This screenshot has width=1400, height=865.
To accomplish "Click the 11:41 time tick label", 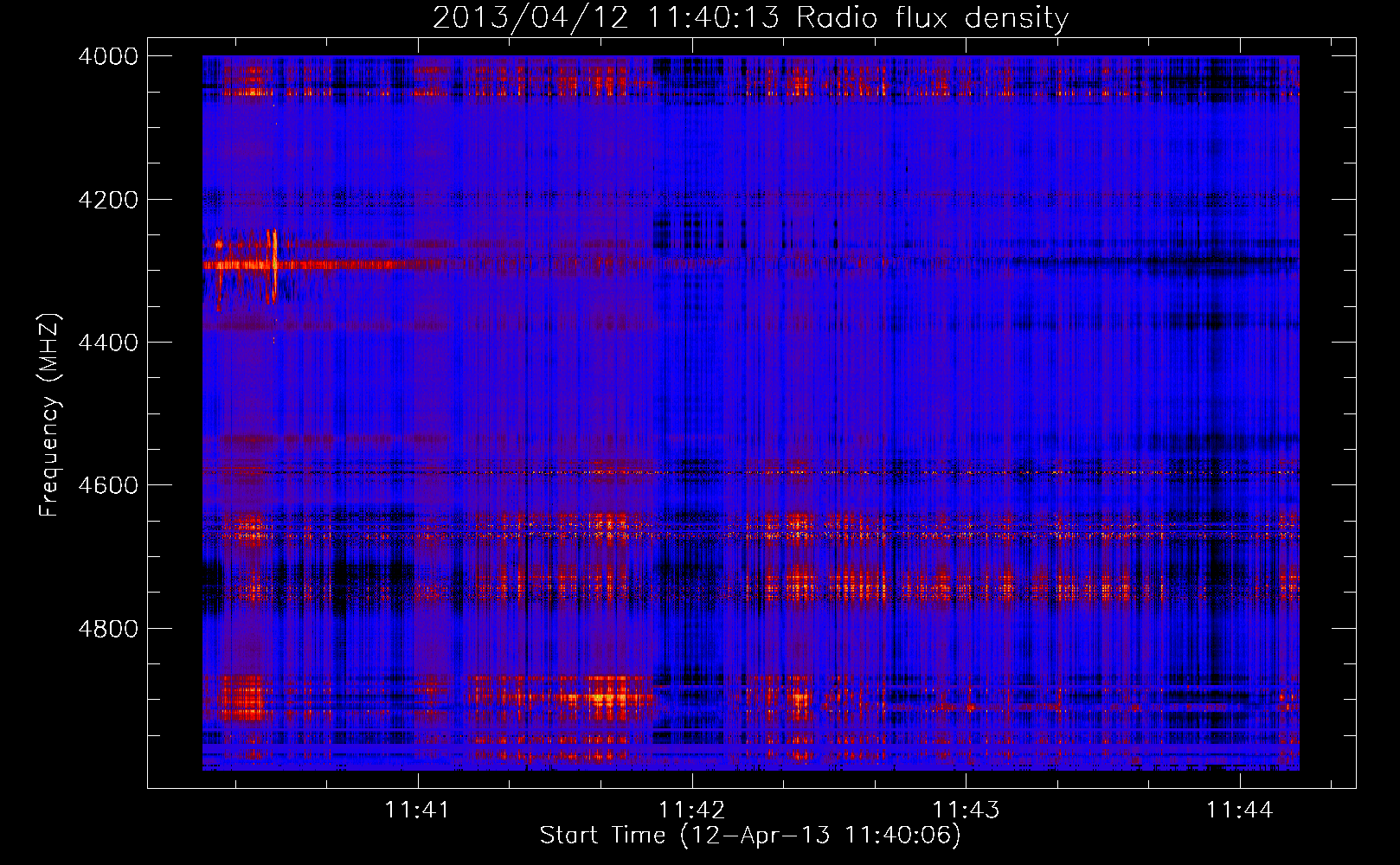I will [418, 810].
